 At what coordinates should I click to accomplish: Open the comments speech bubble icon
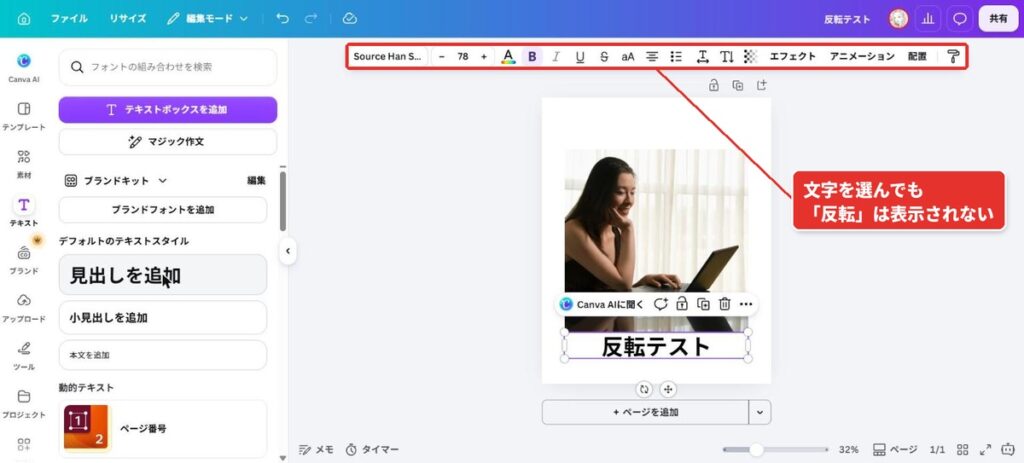[x=959, y=19]
